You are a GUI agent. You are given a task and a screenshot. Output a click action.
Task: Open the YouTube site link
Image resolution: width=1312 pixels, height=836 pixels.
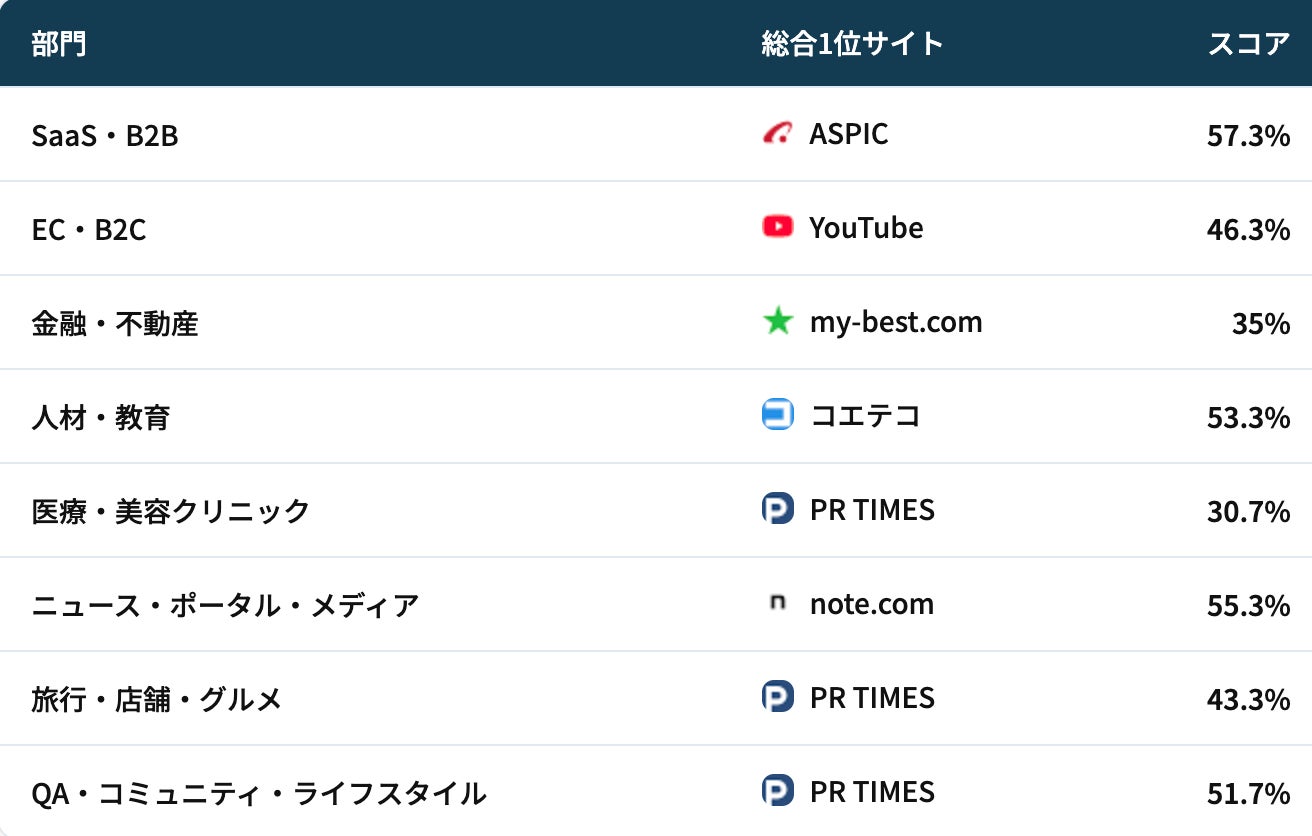[866, 228]
